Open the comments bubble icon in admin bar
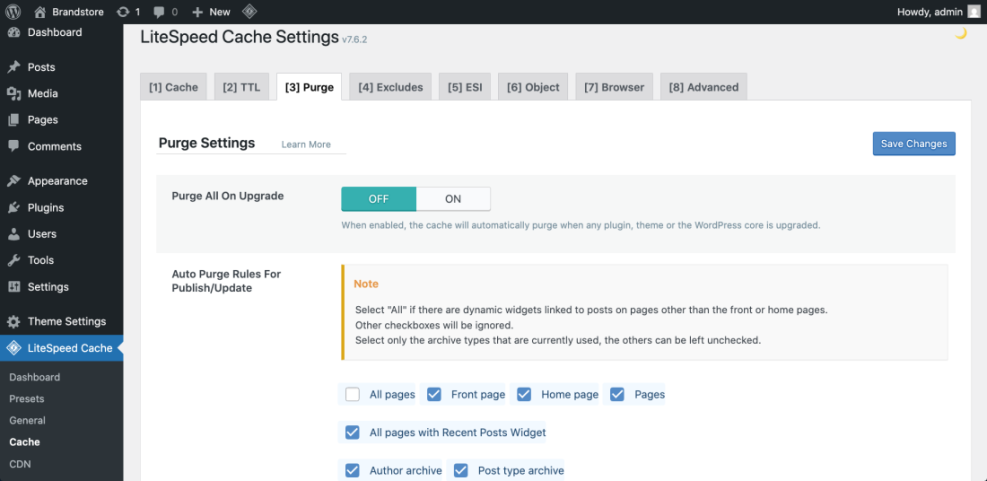 click(x=159, y=12)
